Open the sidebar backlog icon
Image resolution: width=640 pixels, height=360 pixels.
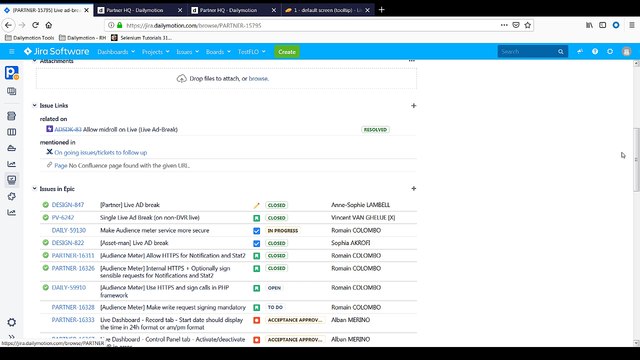(11, 116)
